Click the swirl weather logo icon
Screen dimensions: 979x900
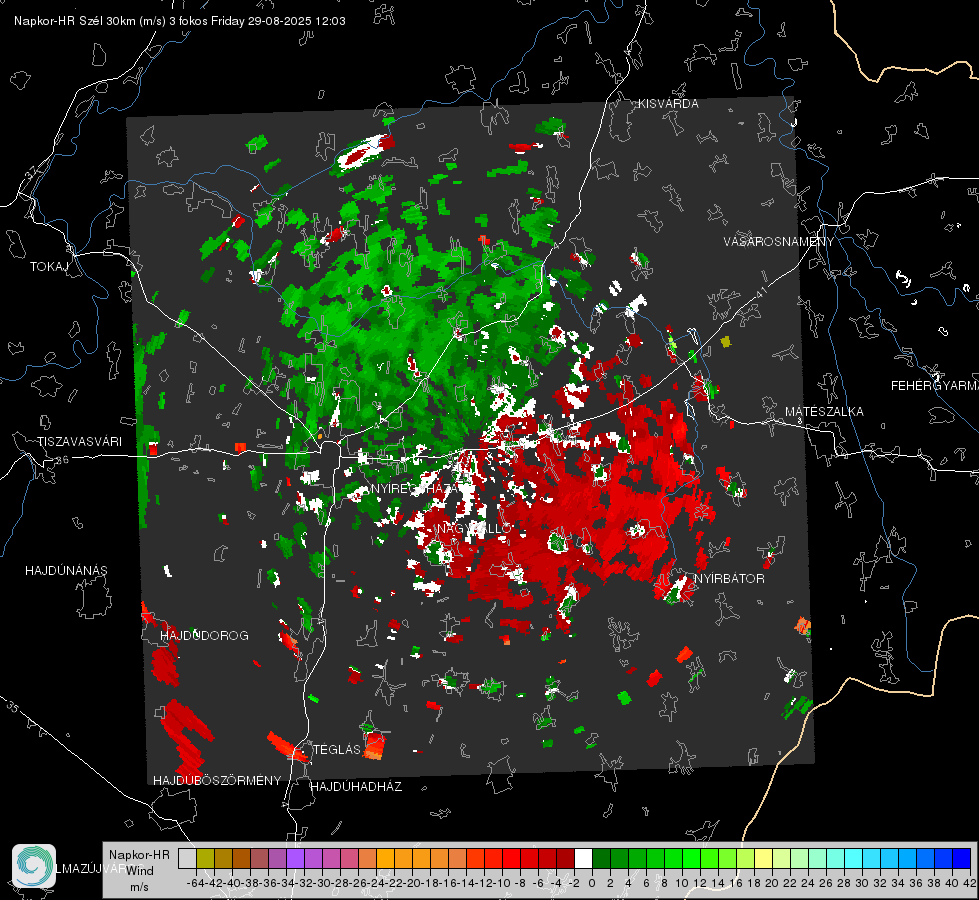(x=34, y=866)
